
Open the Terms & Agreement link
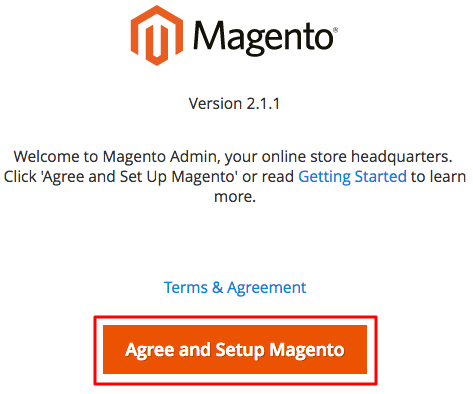point(235,287)
